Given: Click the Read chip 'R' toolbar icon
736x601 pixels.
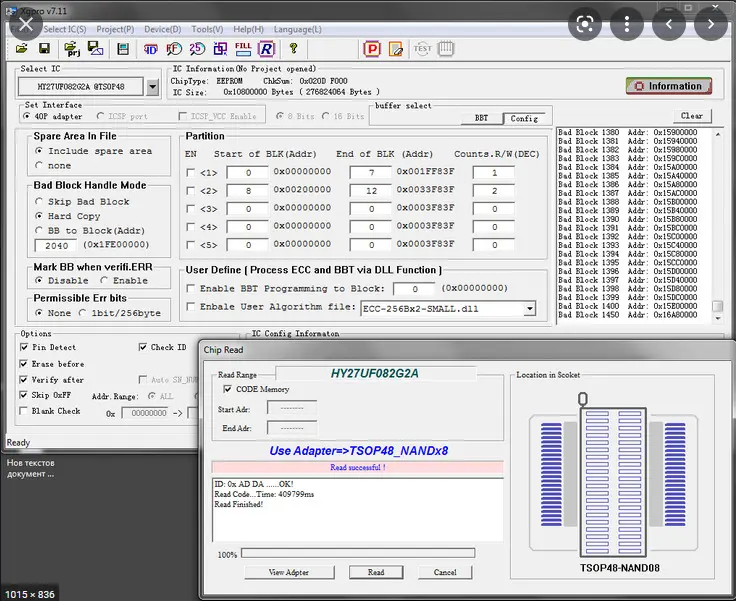Looking at the screenshot, I should pos(266,48).
